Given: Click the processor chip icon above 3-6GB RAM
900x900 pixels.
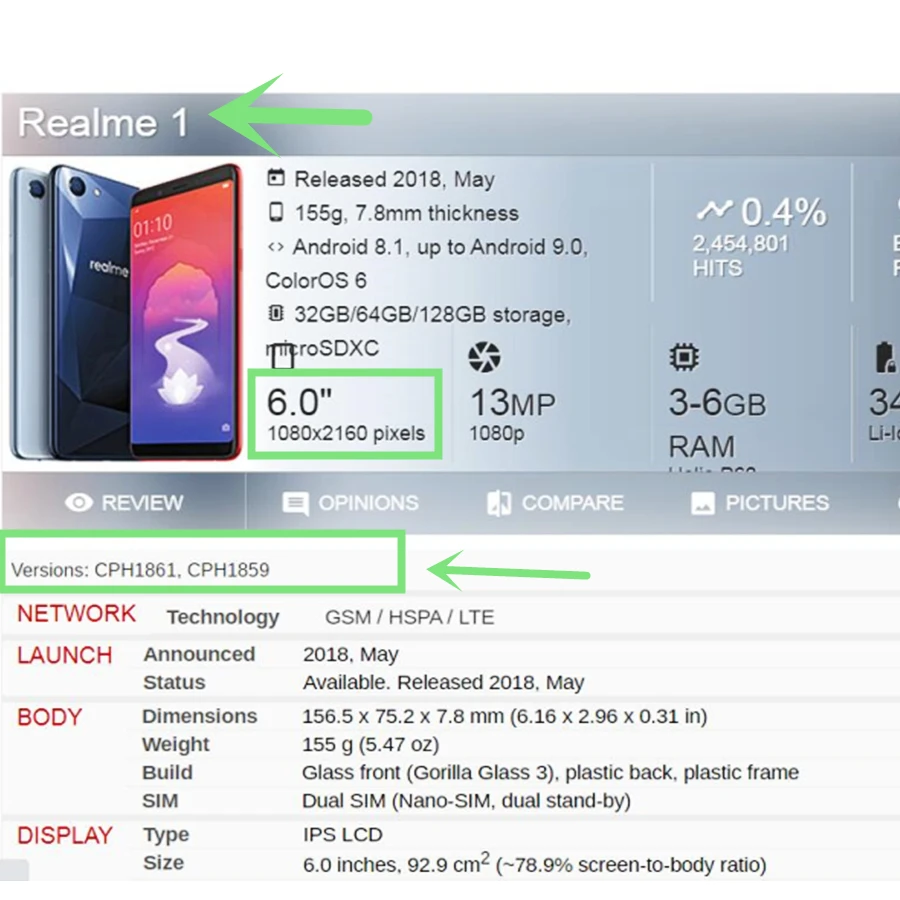Looking at the screenshot, I should (684, 357).
